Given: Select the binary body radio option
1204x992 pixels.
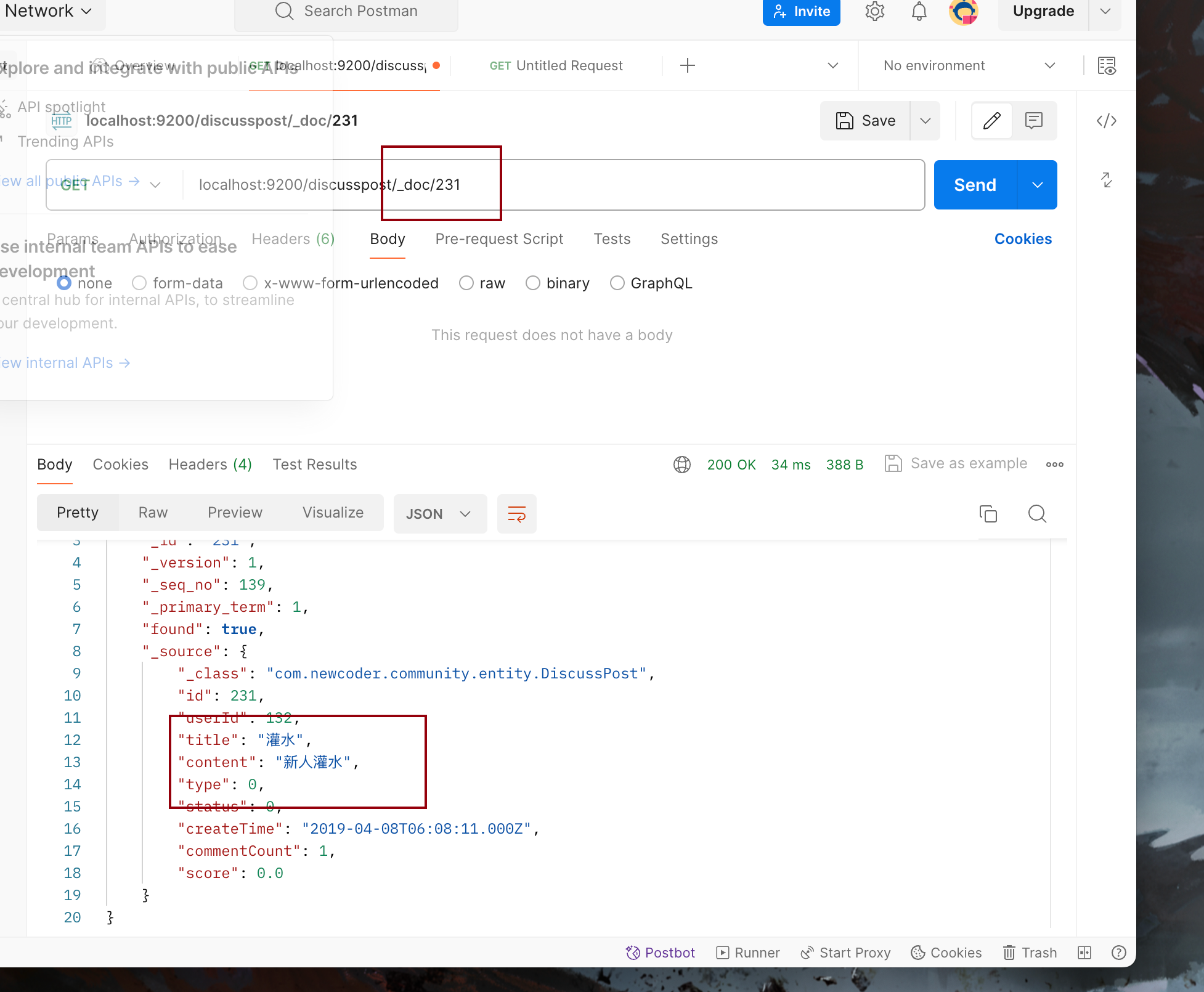Looking at the screenshot, I should coord(533,283).
